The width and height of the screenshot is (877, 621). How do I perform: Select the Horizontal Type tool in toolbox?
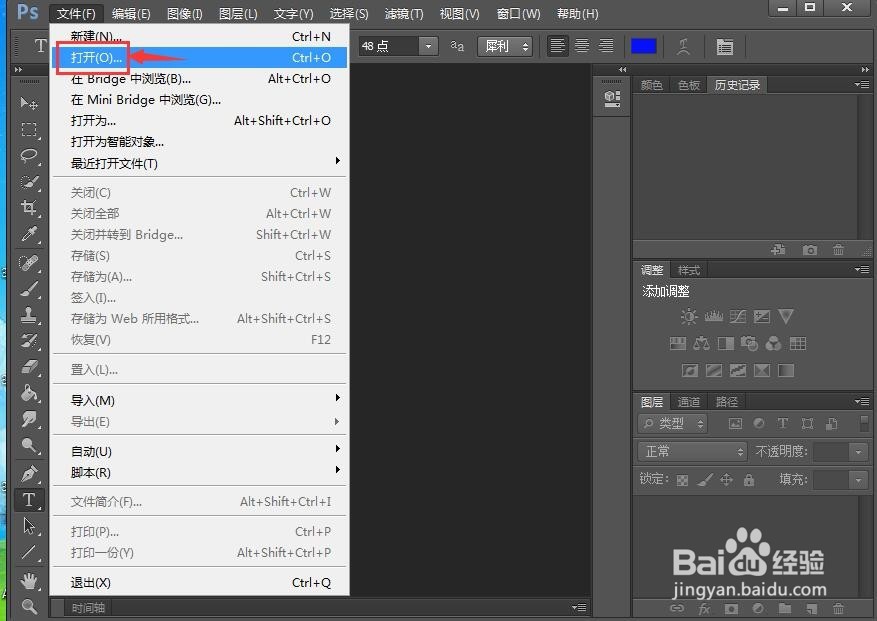[x=29, y=500]
